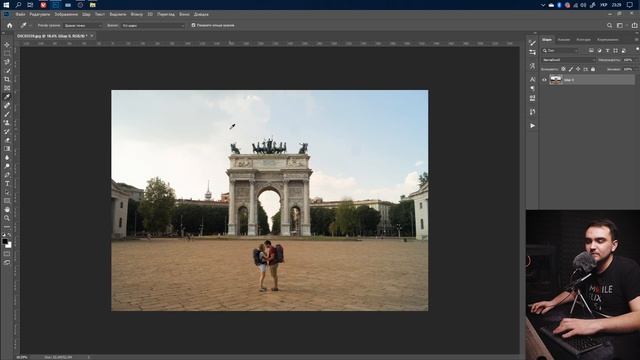Click the Home icon in the options bar
The width and height of the screenshot is (640, 360).
tap(9, 25)
